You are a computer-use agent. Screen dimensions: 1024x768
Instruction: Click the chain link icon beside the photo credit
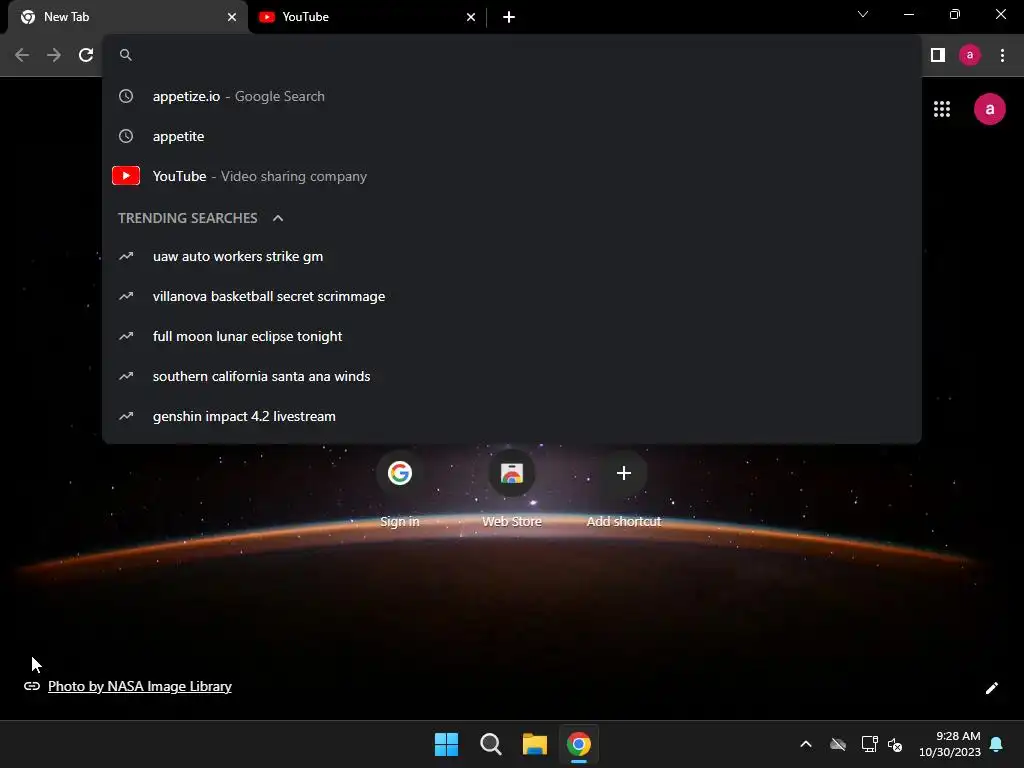coord(32,686)
